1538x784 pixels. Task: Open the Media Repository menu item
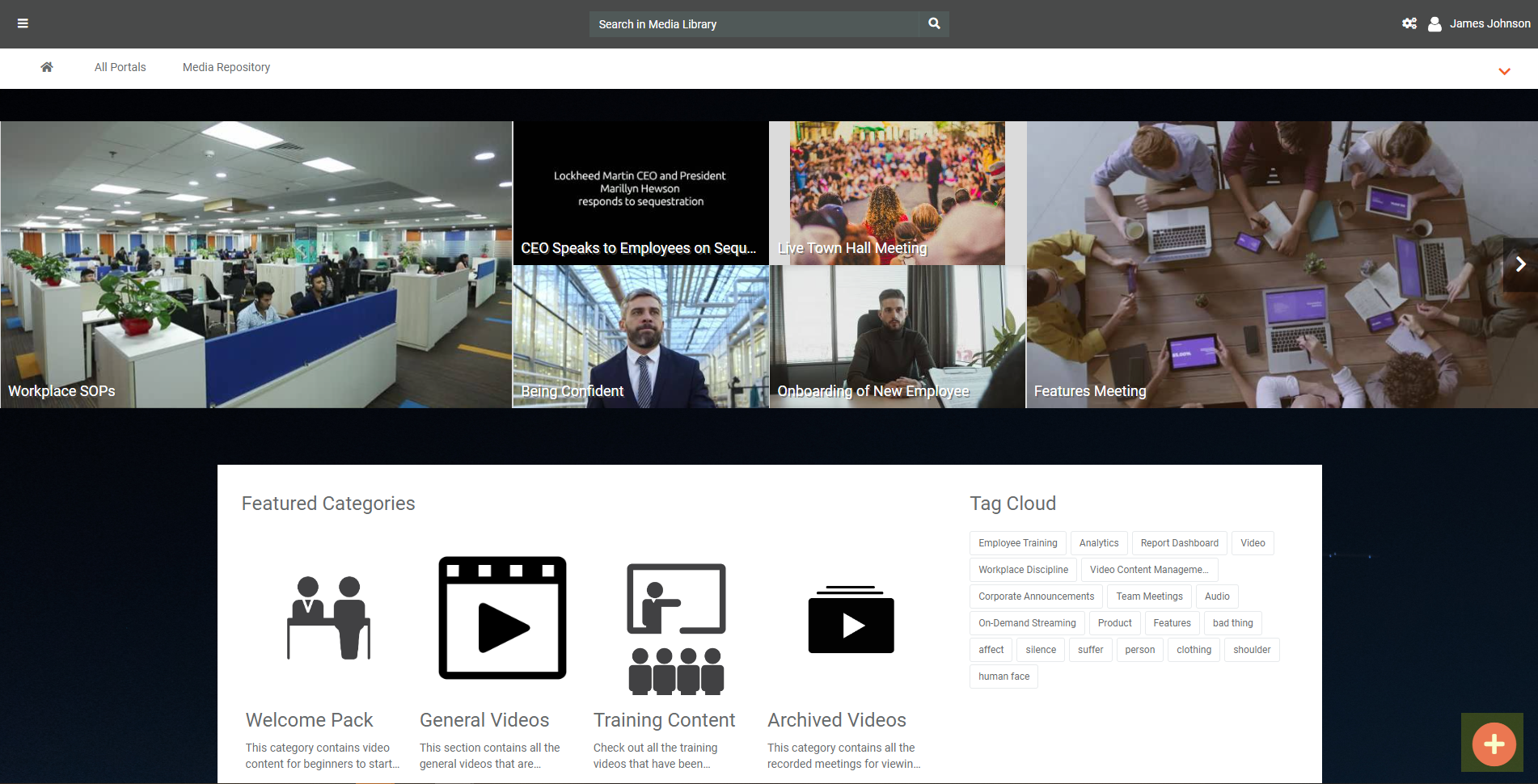[226, 67]
